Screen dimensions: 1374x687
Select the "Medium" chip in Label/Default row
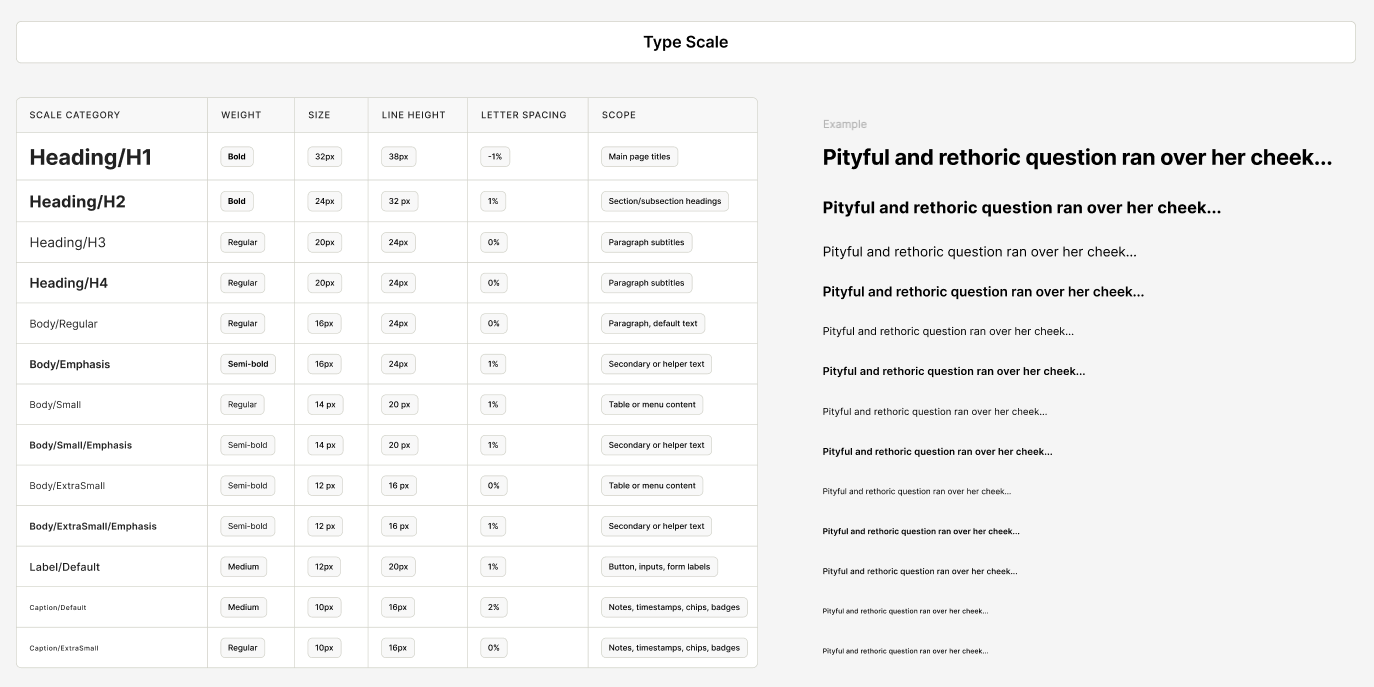pos(244,567)
